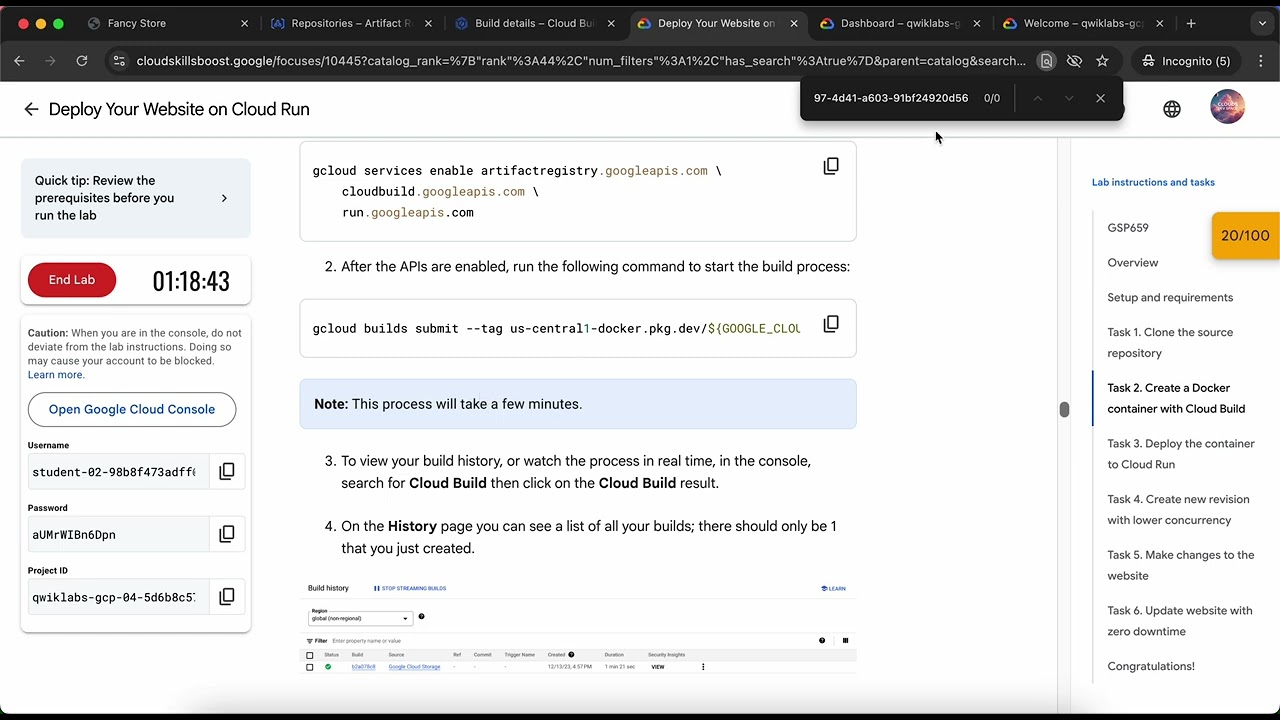The height and width of the screenshot is (720, 1280).
Task: Click the gcloud builds submit code text
Action: pyautogui.click(x=556, y=328)
